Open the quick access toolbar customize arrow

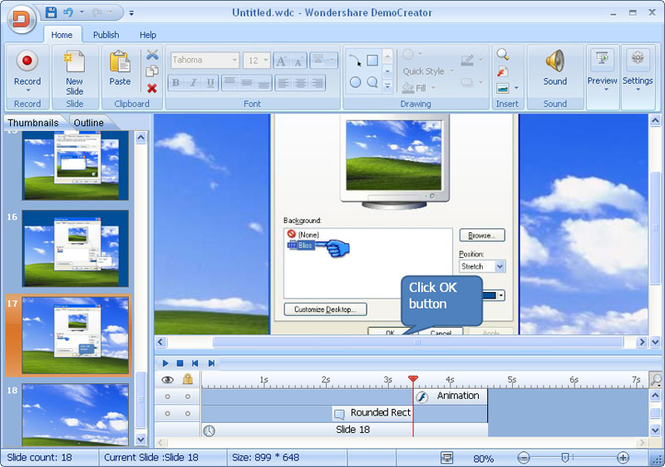tap(131, 13)
